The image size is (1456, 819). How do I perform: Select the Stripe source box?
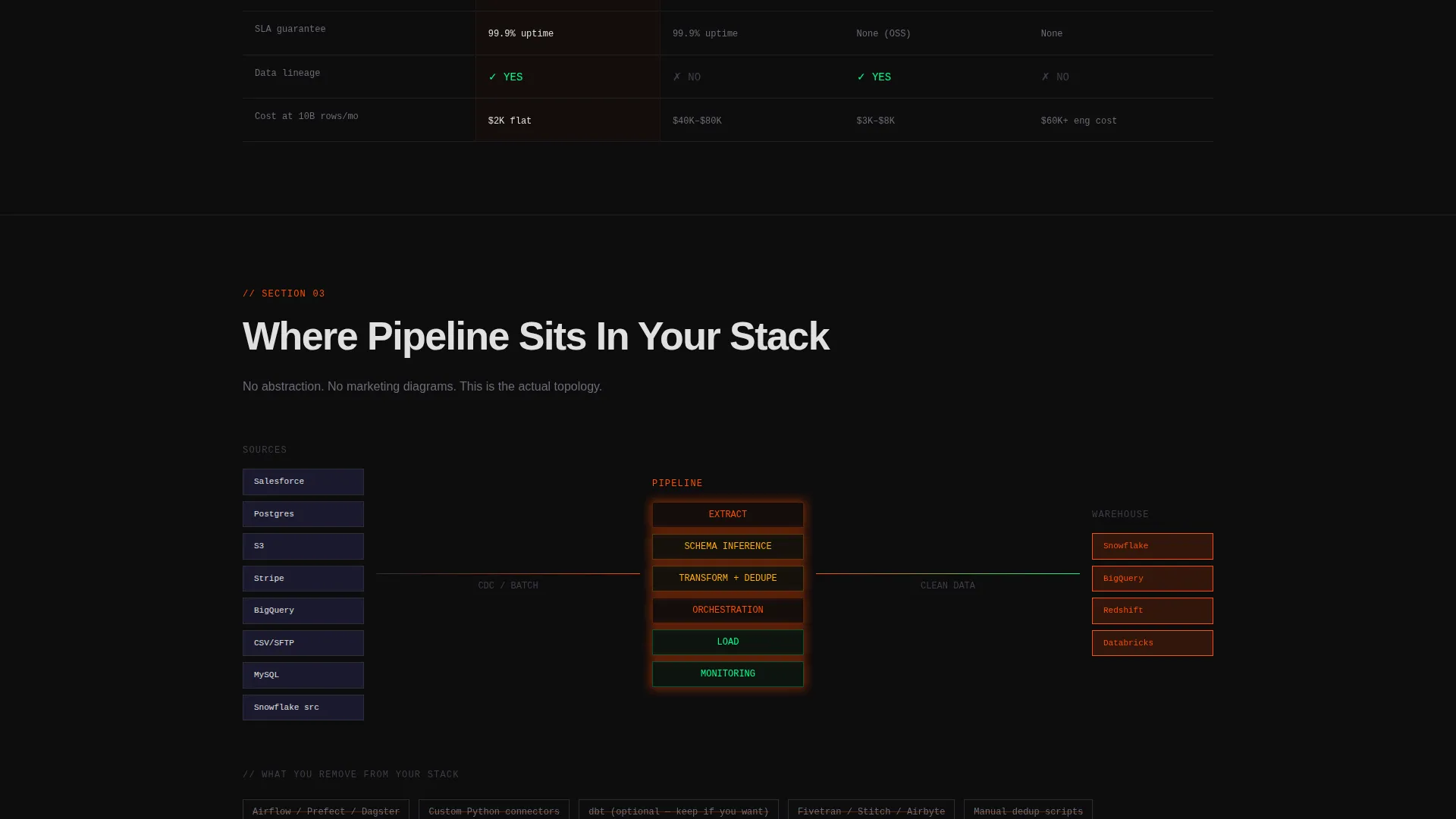click(x=303, y=579)
